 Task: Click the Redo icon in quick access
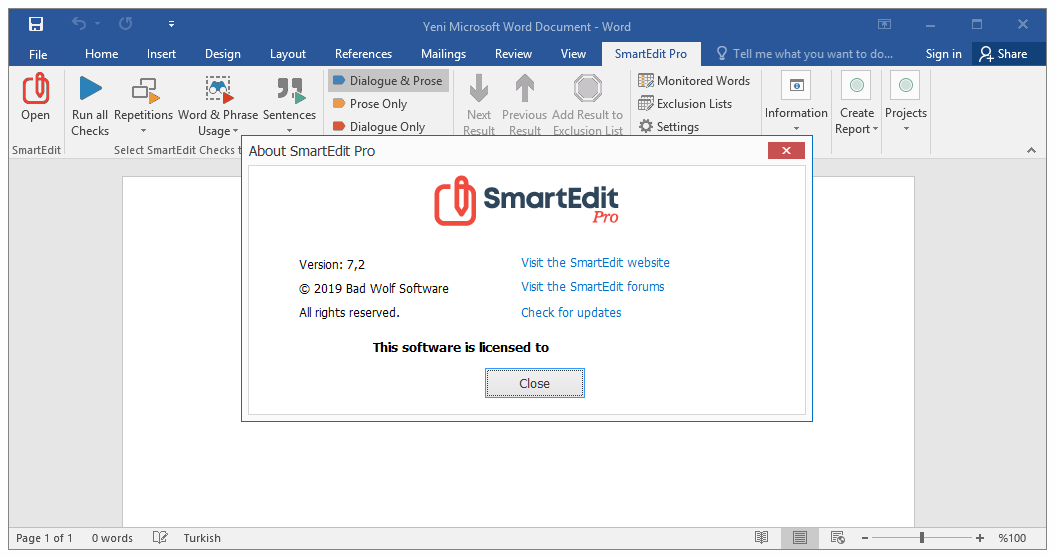pos(126,24)
